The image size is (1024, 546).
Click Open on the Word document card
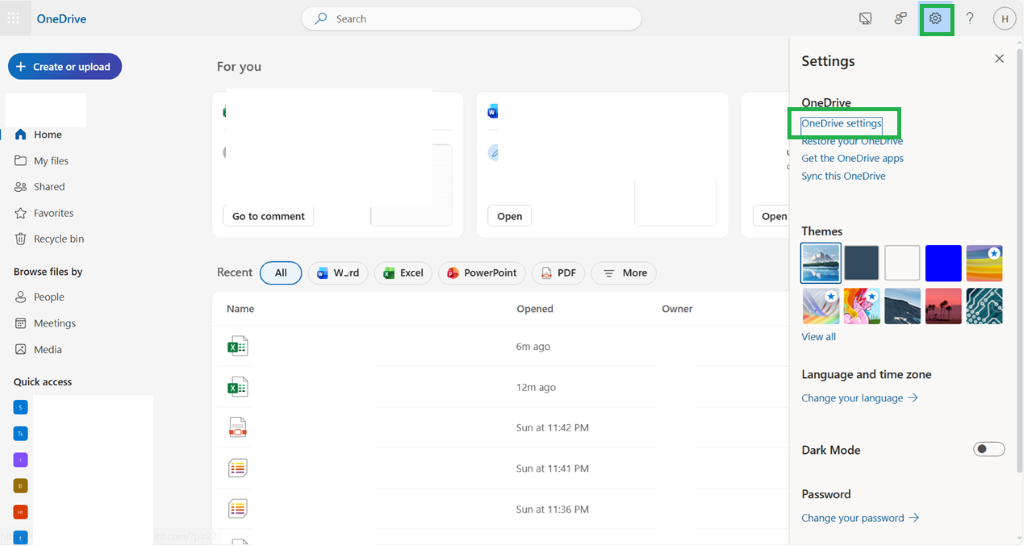(x=509, y=216)
